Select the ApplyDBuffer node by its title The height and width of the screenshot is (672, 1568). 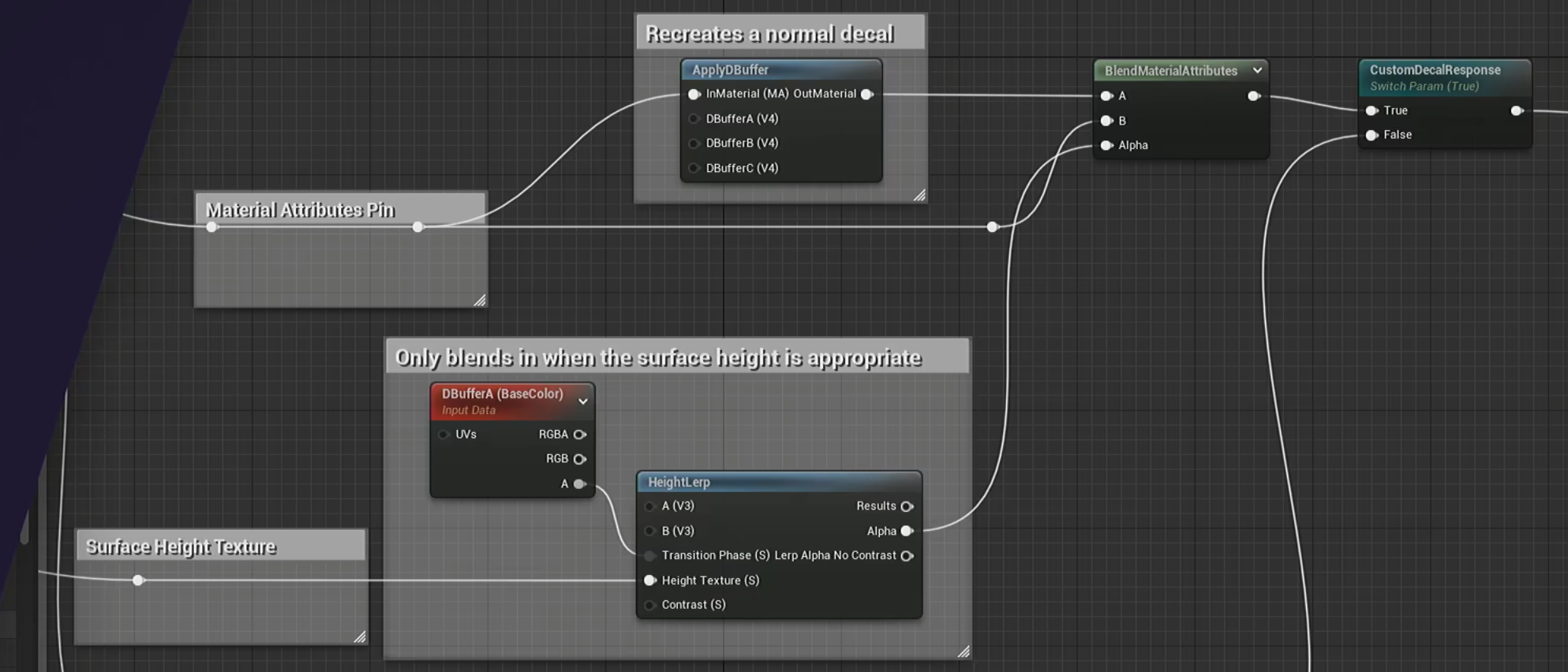(x=730, y=70)
